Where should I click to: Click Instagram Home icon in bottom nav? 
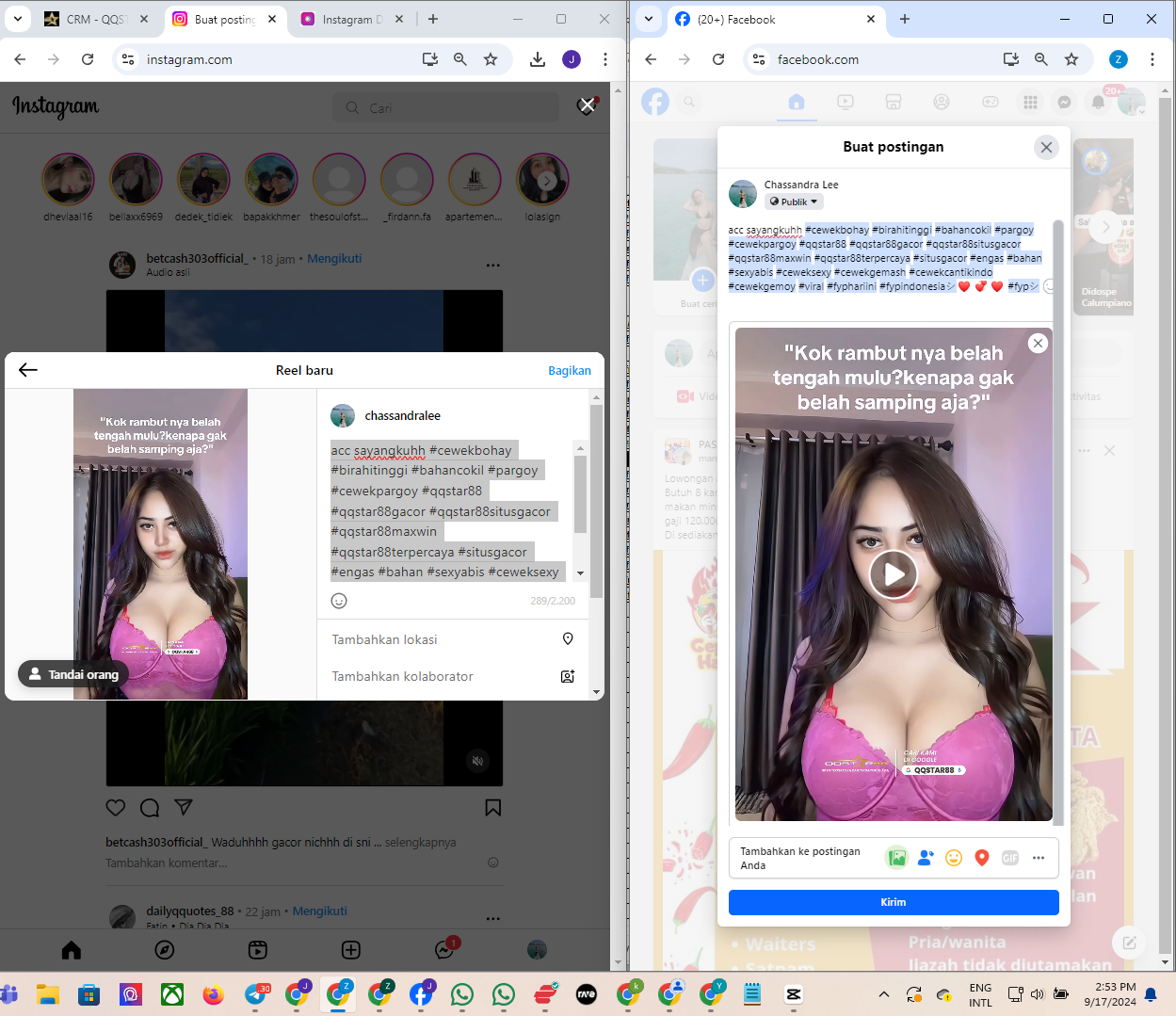72,950
